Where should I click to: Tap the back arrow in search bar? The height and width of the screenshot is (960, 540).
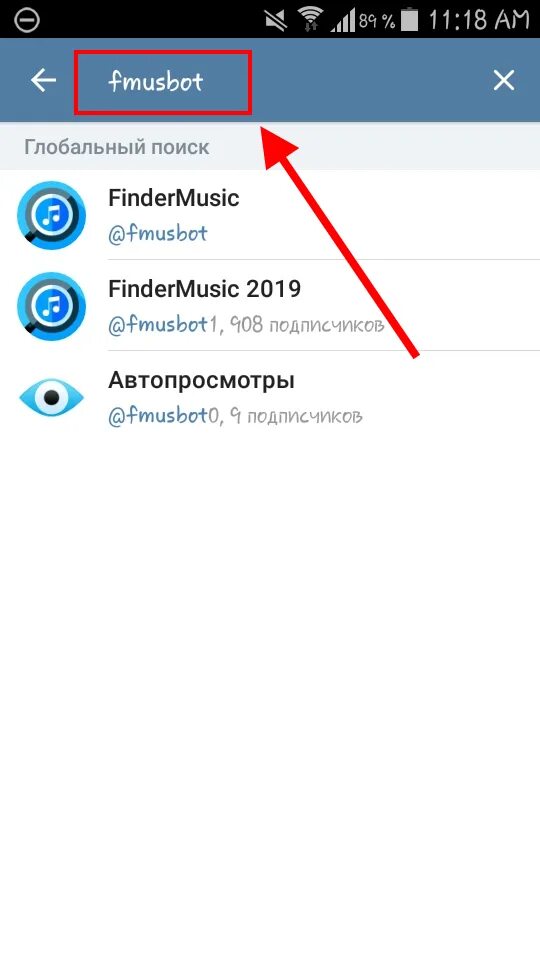coord(43,80)
